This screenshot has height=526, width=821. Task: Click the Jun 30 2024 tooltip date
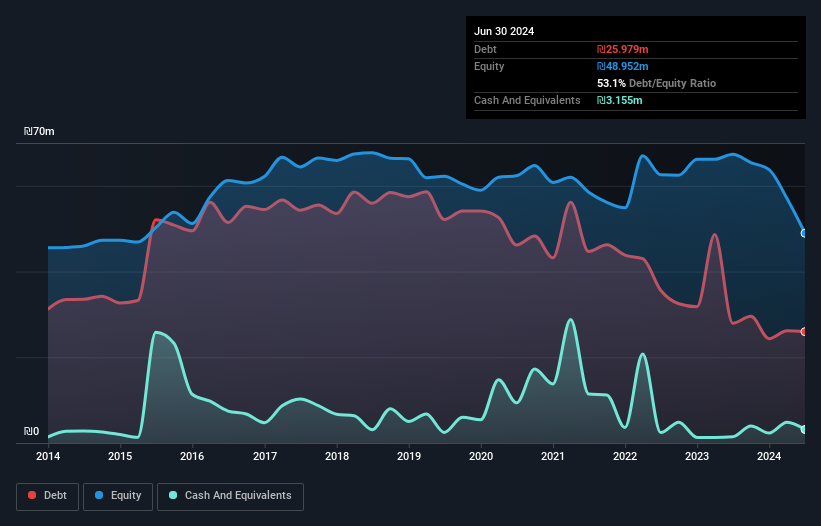[504, 31]
